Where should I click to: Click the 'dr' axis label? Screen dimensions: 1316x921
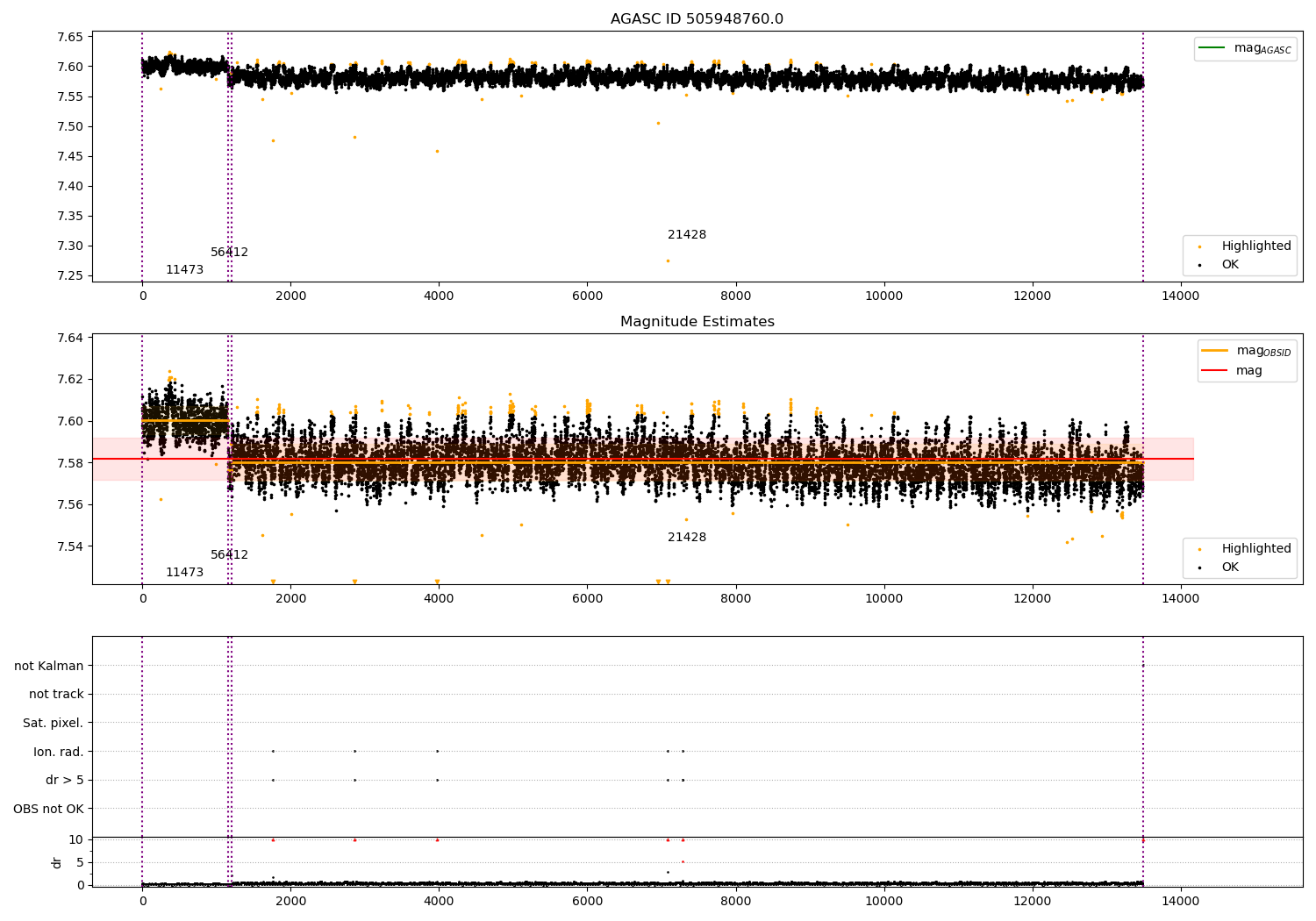[57, 862]
